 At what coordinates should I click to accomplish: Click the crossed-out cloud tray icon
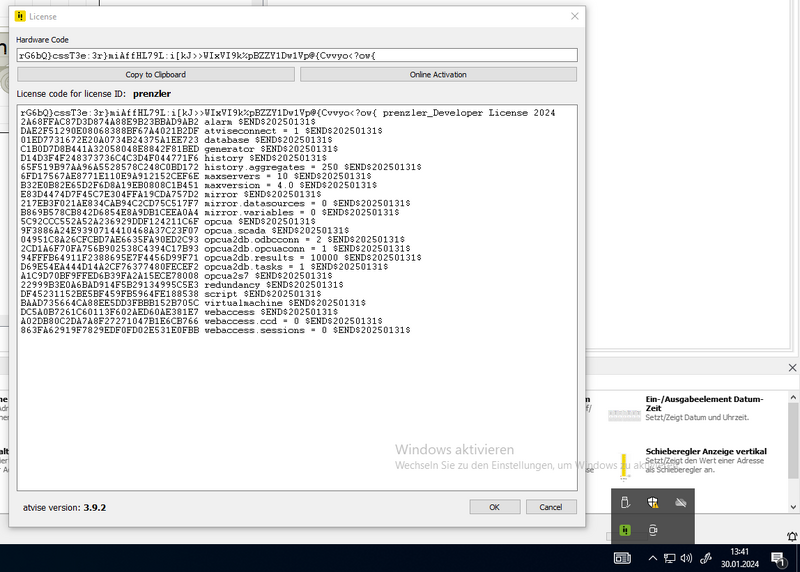(680, 502)
